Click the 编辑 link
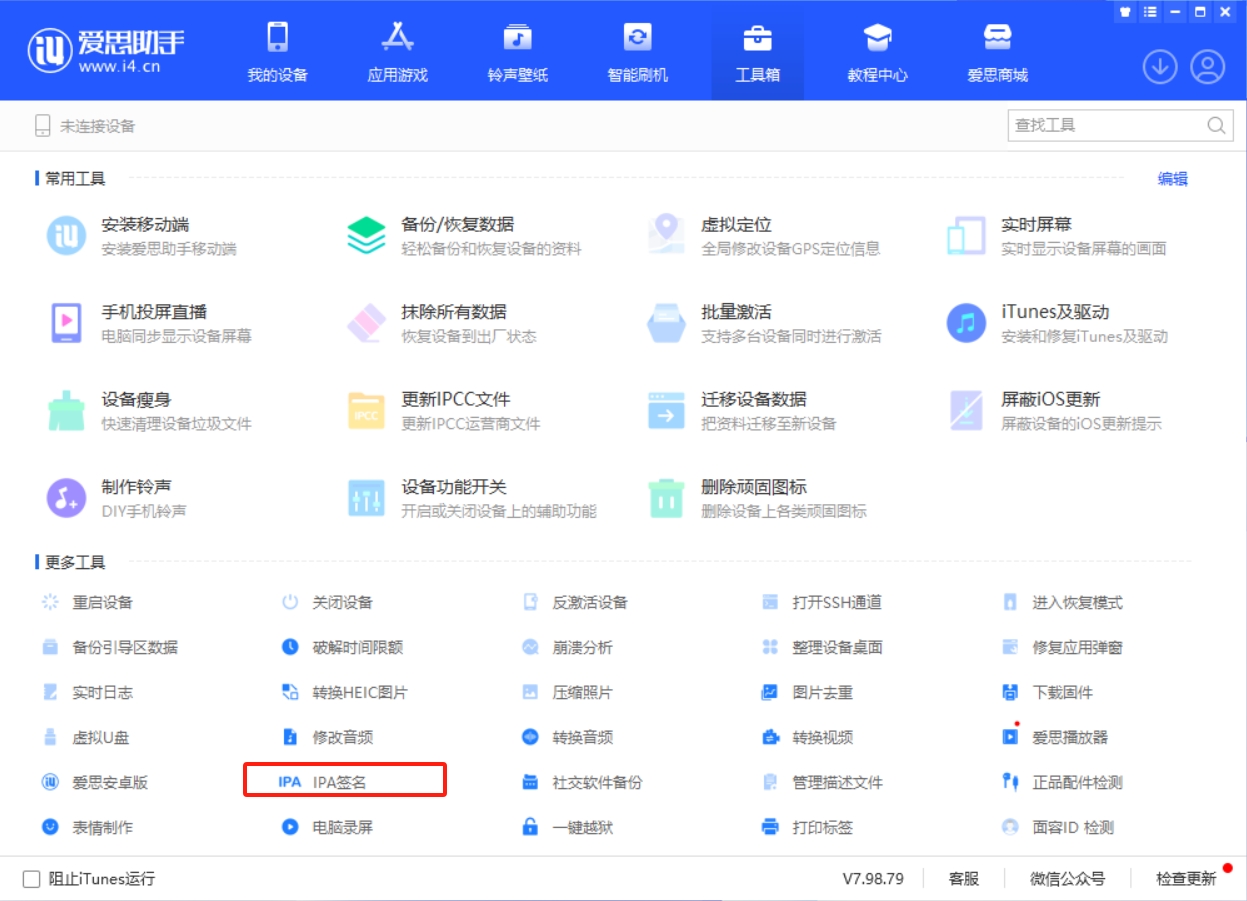This screenshot has height=901, width=1247. click(x=1173, y=179)
